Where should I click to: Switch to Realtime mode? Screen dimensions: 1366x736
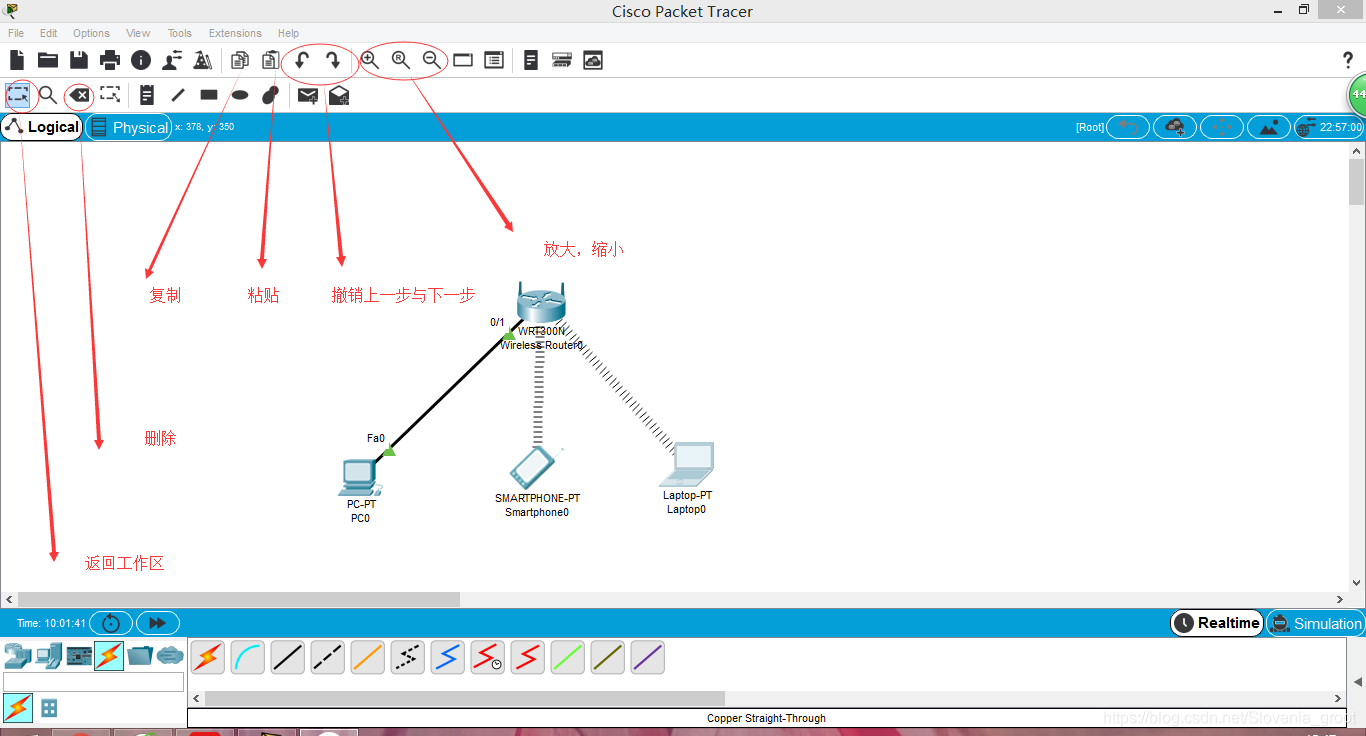(x=1216, y=623)
